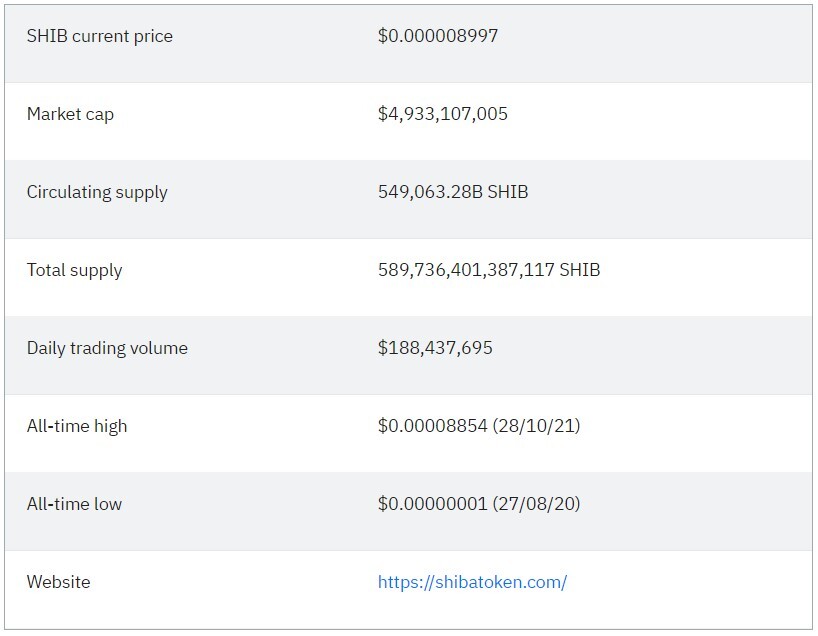Click the All-time high label
Image resolution: width=818 pixels, height=636 pixels.
pos(77,426)
